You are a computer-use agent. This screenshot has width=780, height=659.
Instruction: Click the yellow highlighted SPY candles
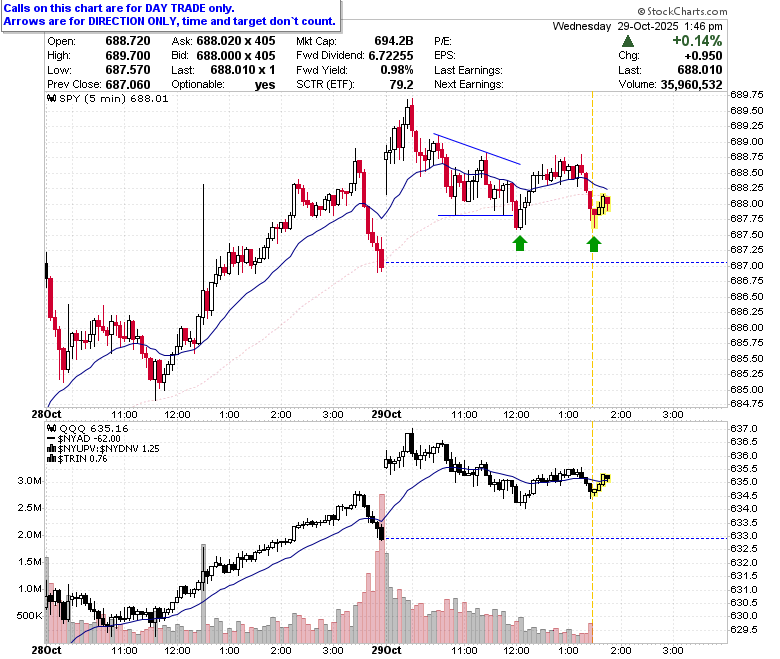pos(601,211)
